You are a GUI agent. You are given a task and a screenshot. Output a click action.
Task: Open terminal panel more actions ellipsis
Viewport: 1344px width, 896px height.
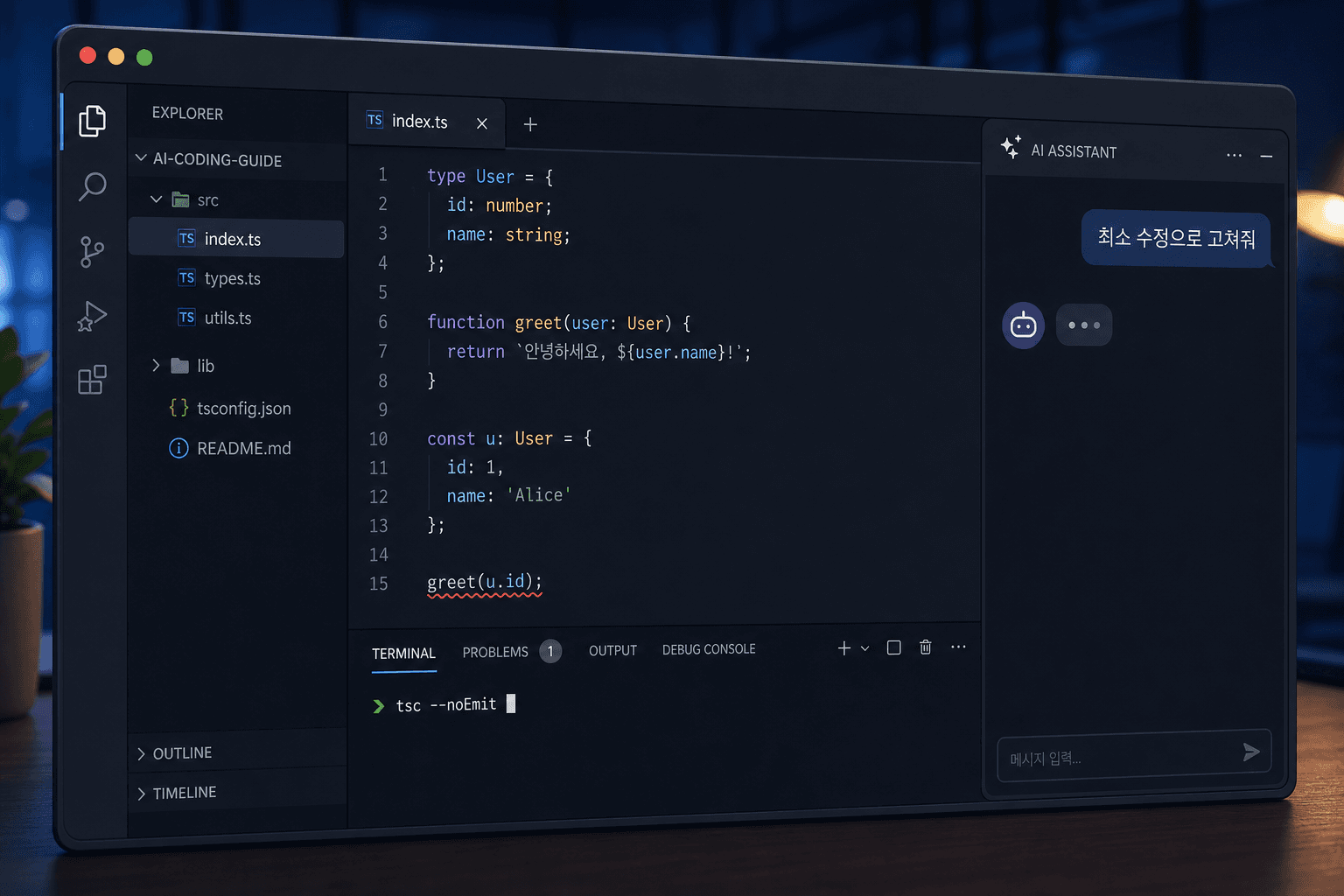(958, 647)
